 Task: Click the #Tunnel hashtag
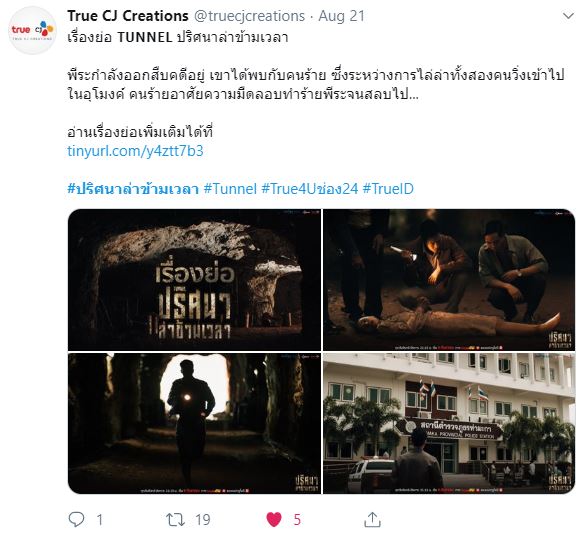[x=230, y=189]
